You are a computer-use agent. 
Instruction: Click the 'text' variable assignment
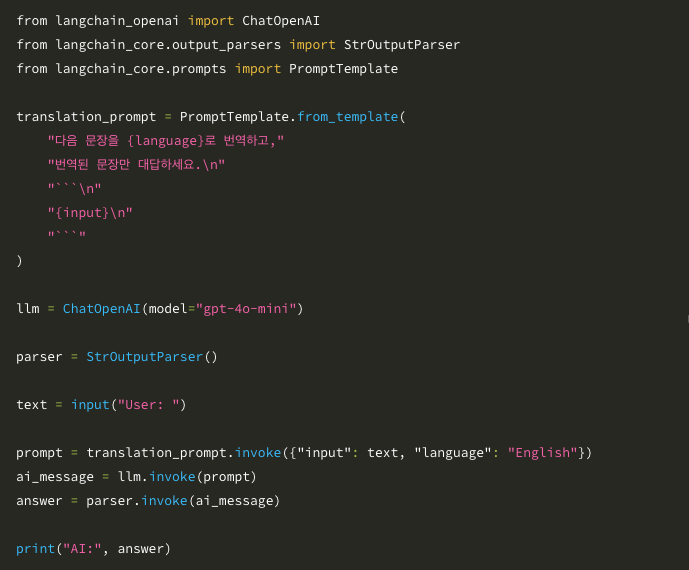pyautogui.click(x=32, y=404)
